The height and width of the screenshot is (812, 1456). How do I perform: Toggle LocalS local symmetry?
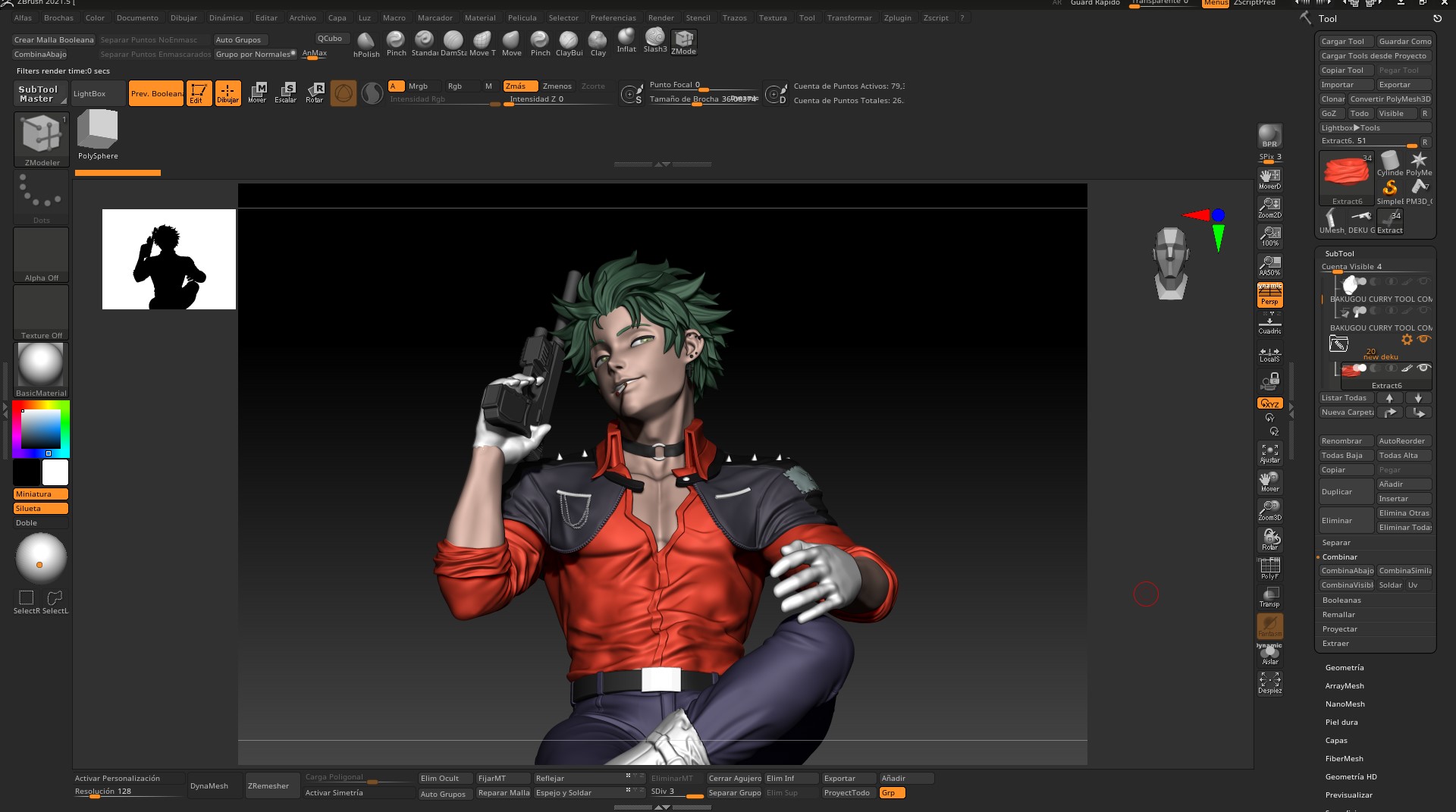pyautogui.click(x=1269, y=353)
